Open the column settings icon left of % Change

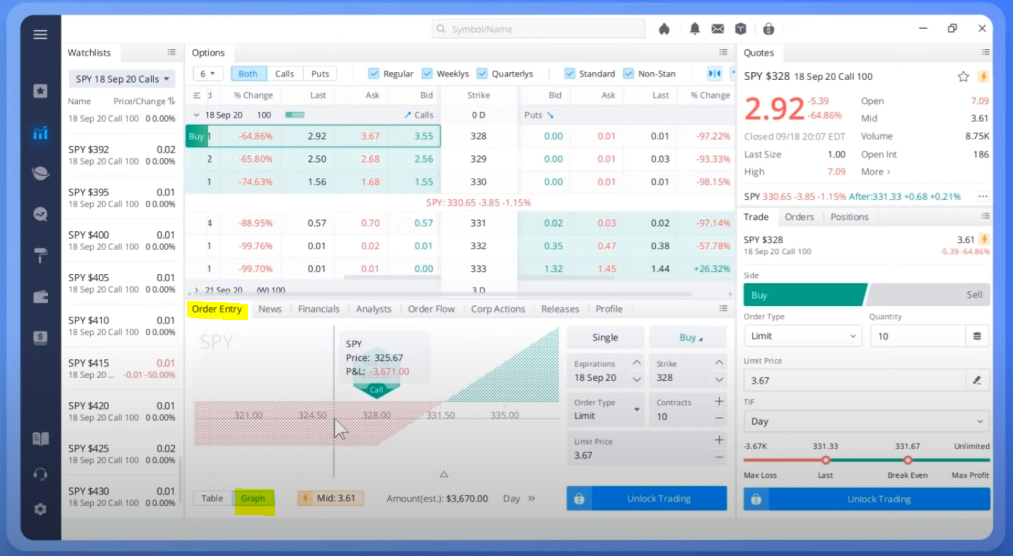point(197,95)
